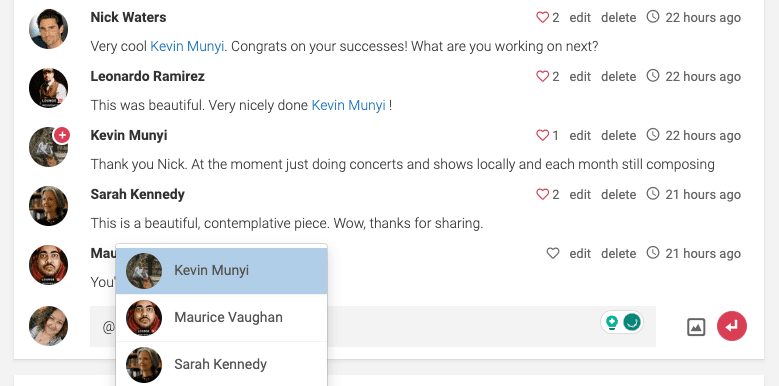The image size is (779, 386).
Task: Delete Leonardo Ramirez's comment
Action: click(x=619, y=77)
